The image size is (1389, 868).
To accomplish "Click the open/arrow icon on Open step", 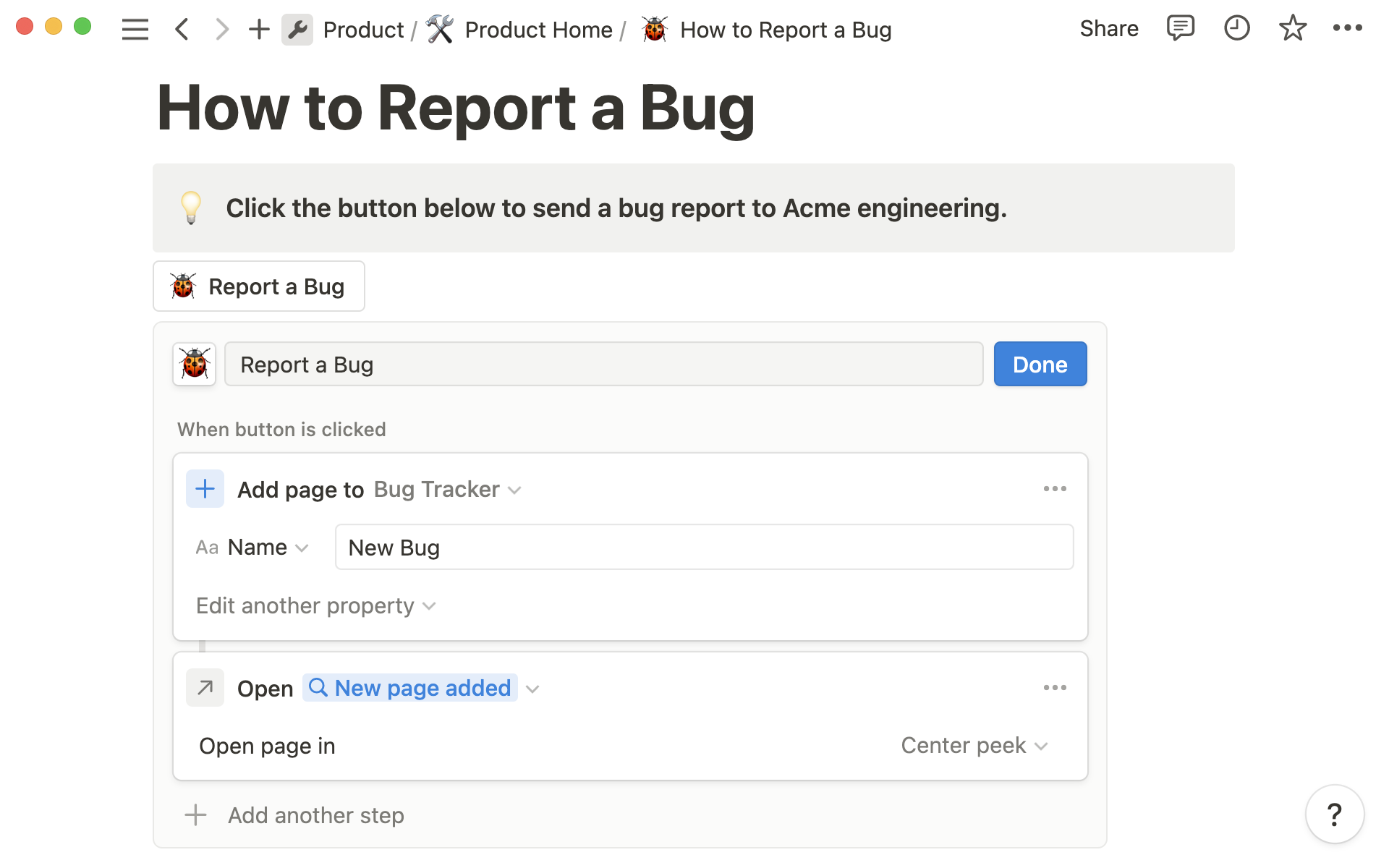I will [x=205, y=688].
